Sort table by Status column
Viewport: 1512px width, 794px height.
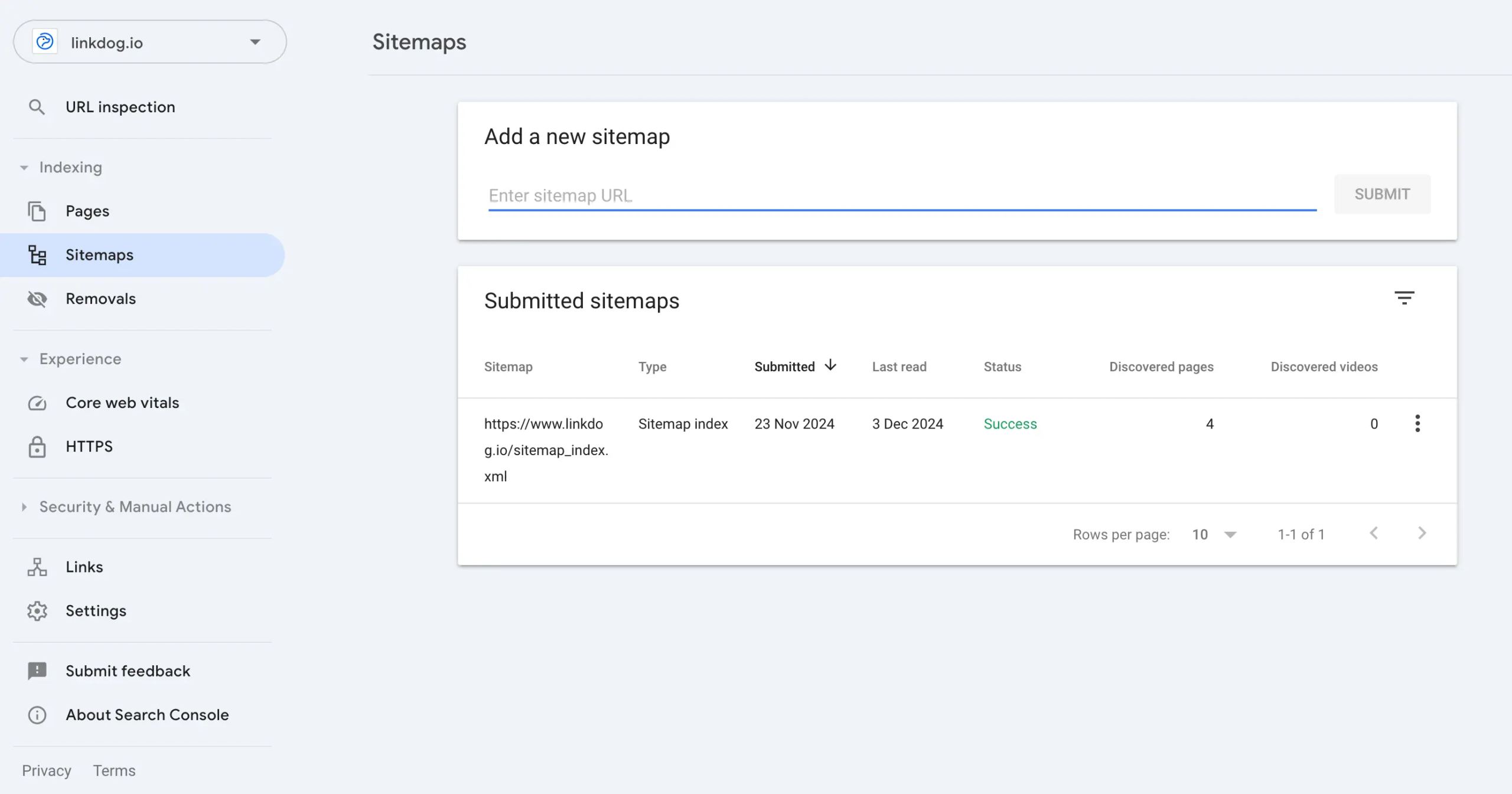1002,367
